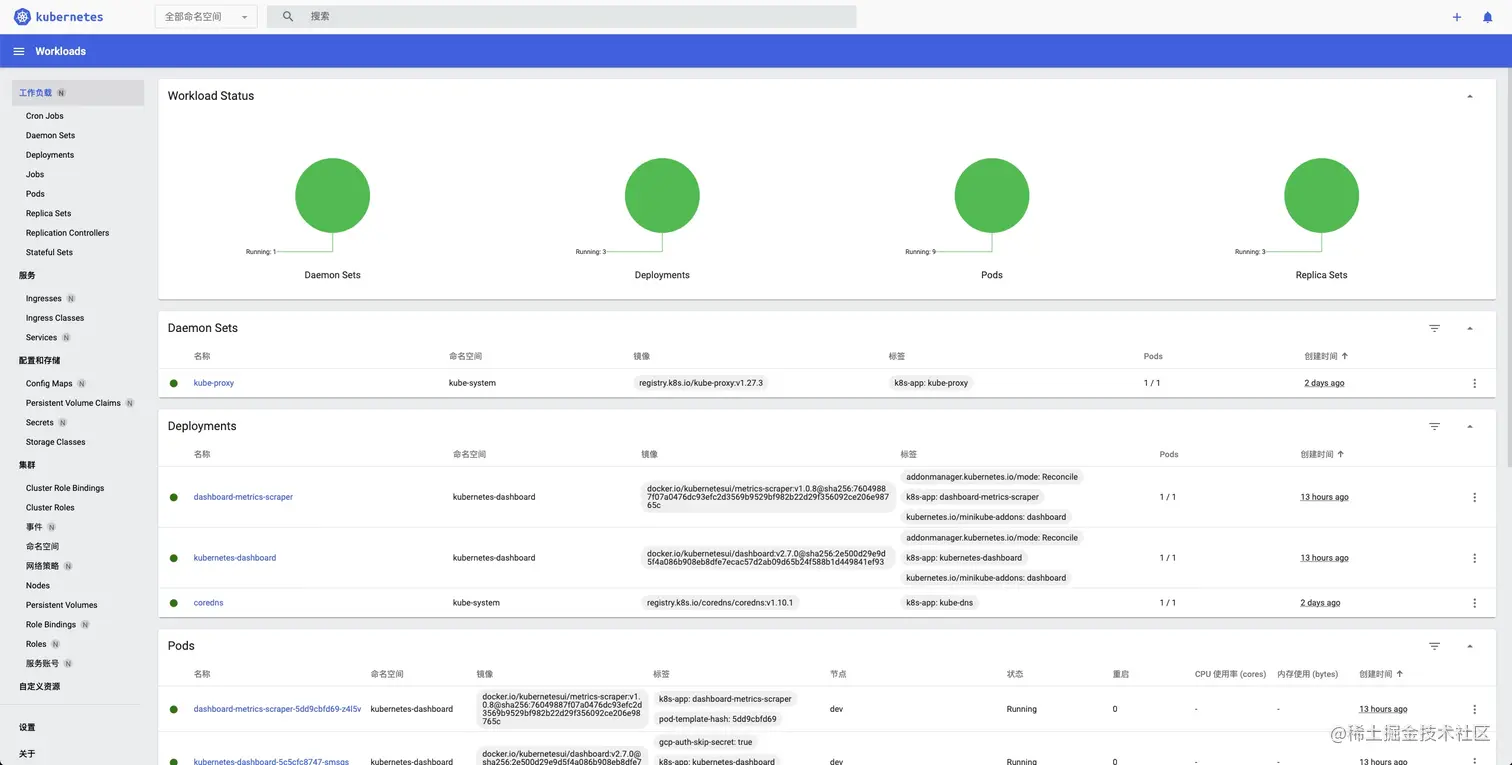This screenshot has height=765, width=1512.
Task: Click the Deployments status circle
Action: tap(662, 196)
